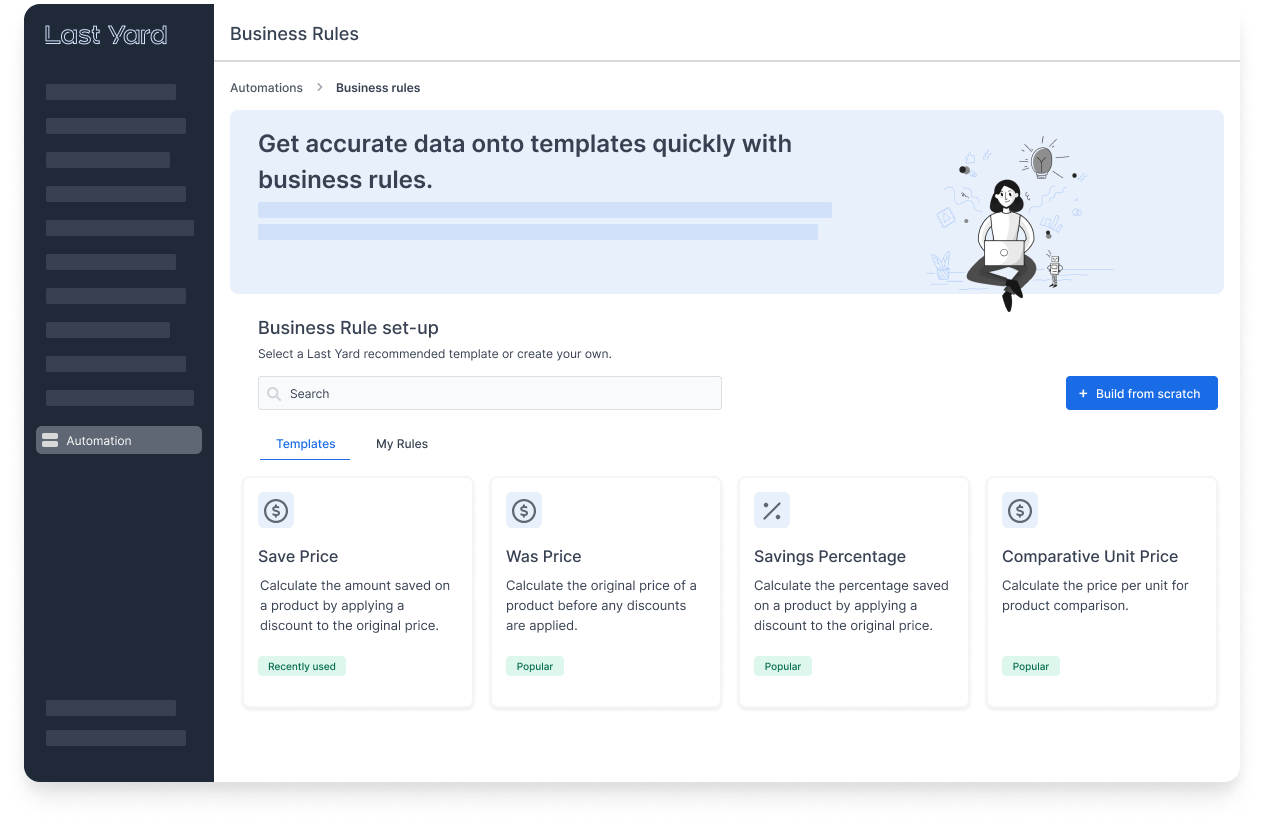The width and height of the screenshot is (1264, 826).
Task: Open the Was Price template title
Action: pyautogui.click(x=543, y=557)
